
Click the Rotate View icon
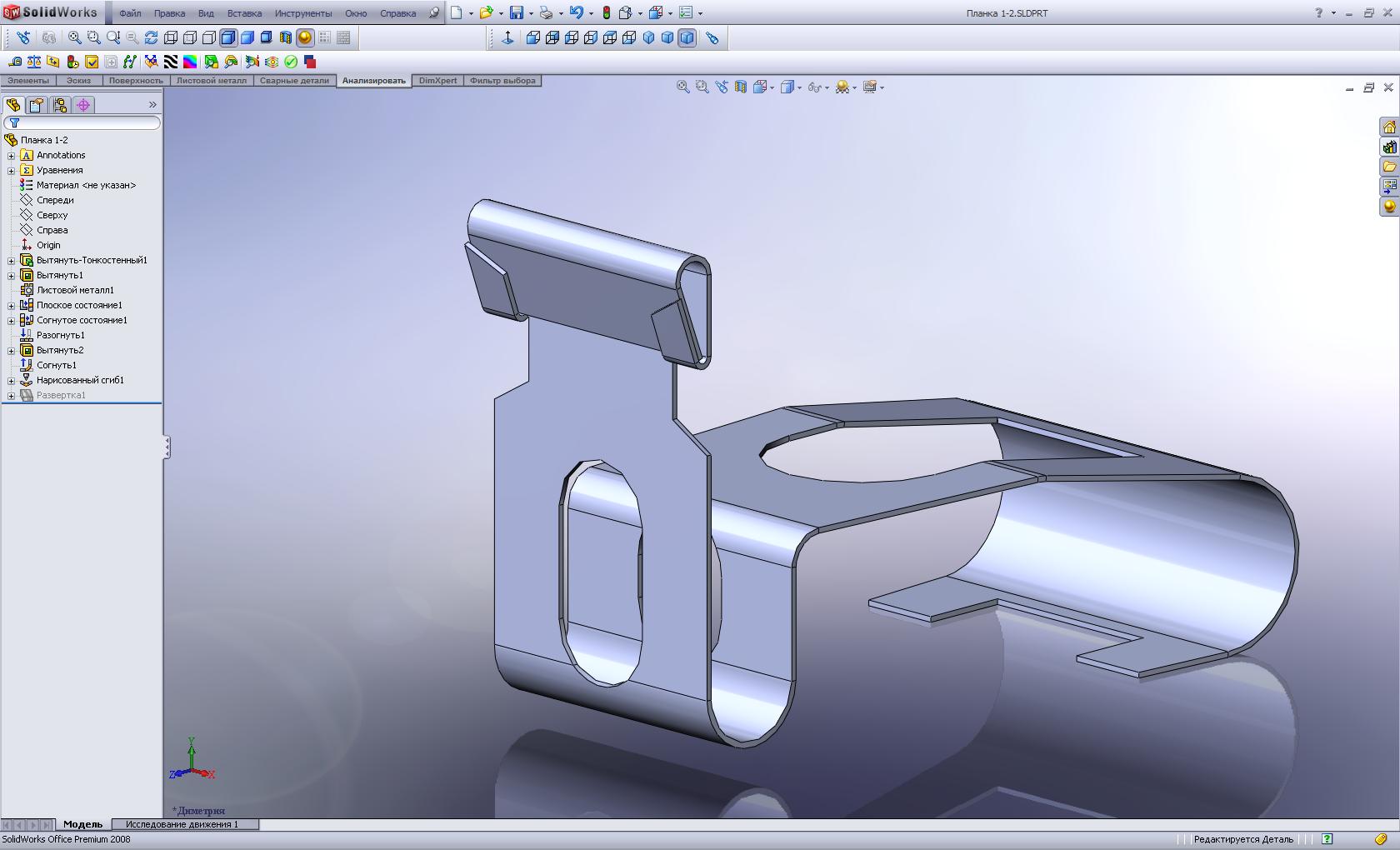coord(151,37)
